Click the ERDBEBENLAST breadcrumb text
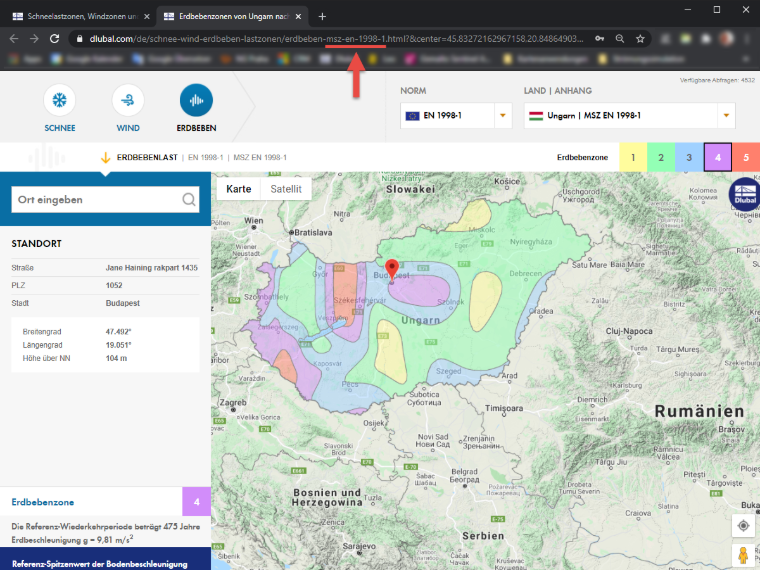Viewport: 760px width, 570px height. (147, 158)
